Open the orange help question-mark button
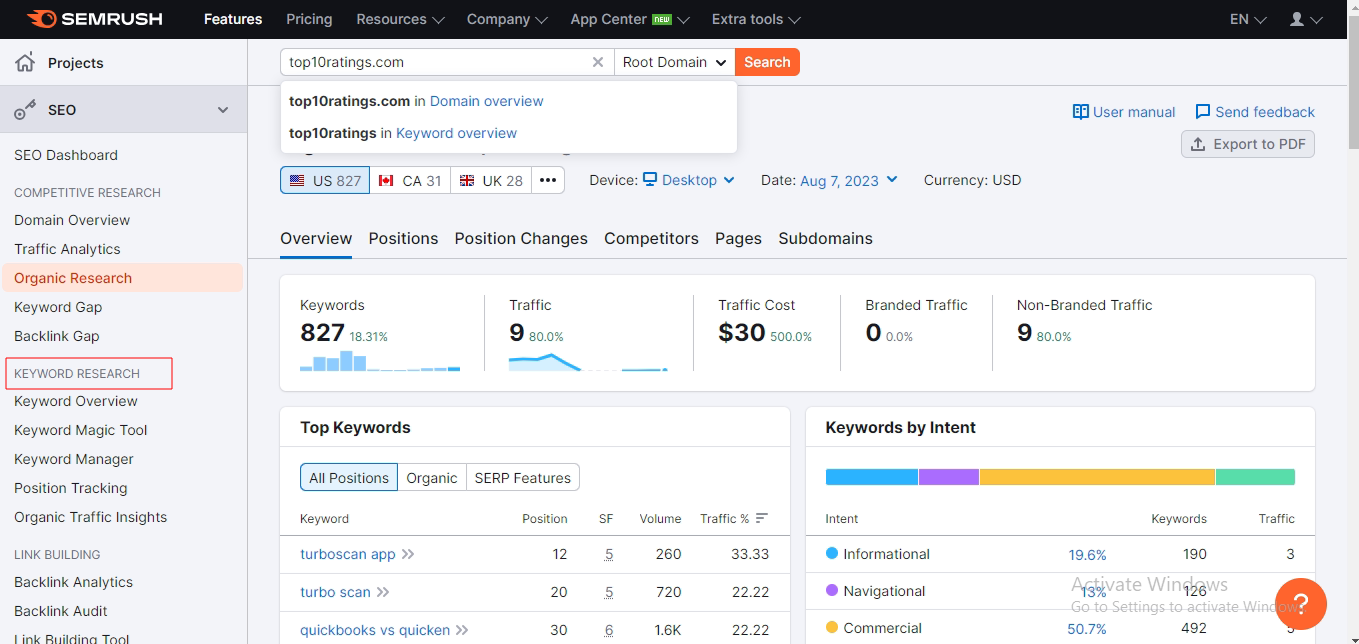Viewport: 1359px width, 644px height. pyautogui.click(x=1302, y=604)
